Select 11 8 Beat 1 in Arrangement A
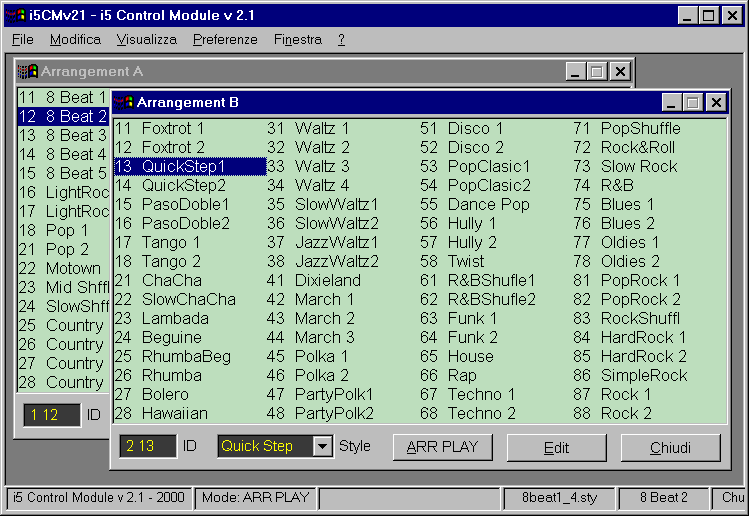This screenshot has height=516, width=749. pos(62,98)
